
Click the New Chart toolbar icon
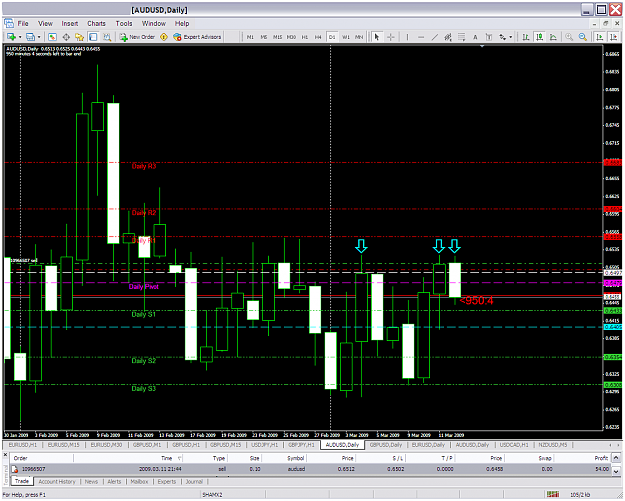pos(11,37)
